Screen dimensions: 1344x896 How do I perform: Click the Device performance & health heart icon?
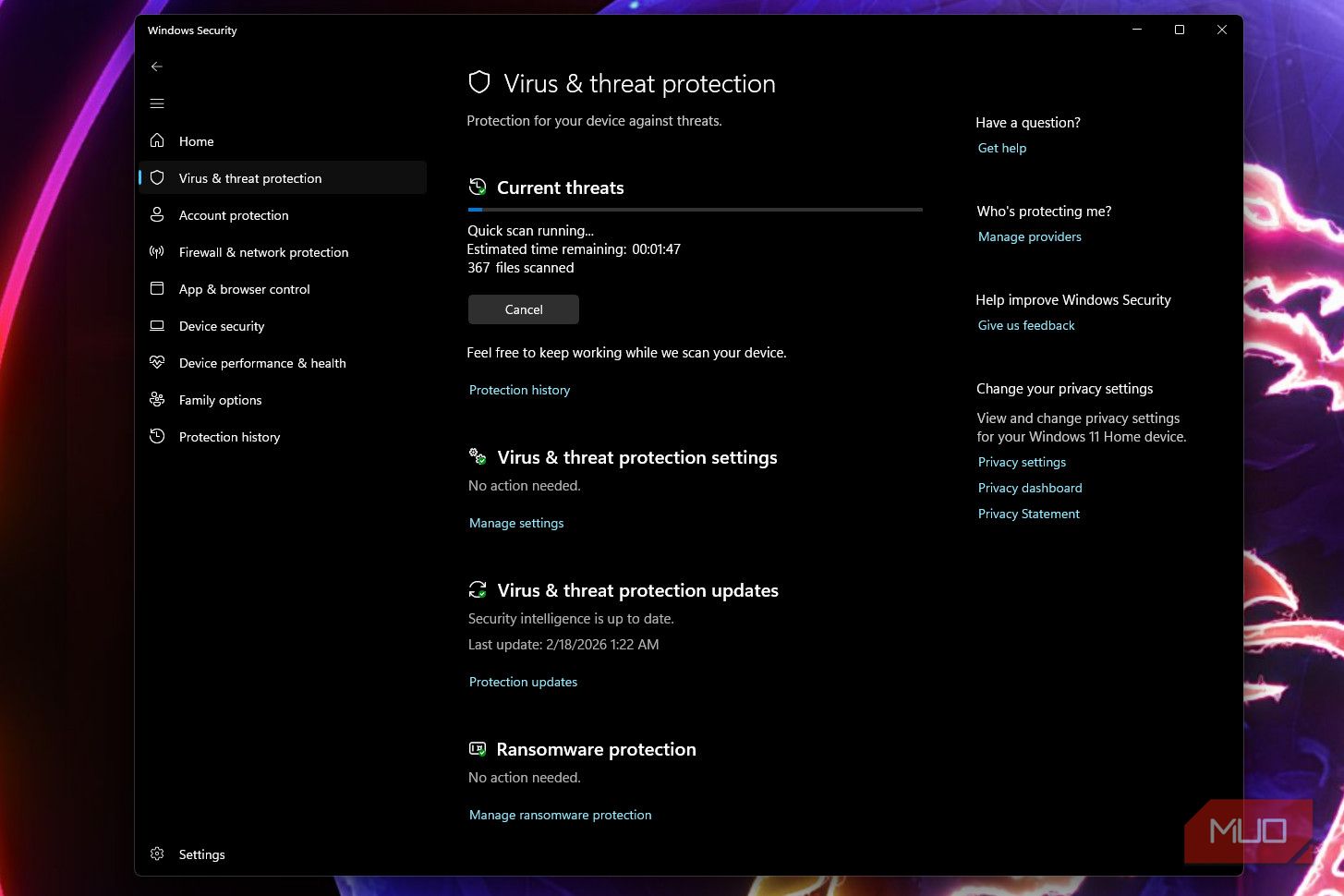[x=157, y=362]
